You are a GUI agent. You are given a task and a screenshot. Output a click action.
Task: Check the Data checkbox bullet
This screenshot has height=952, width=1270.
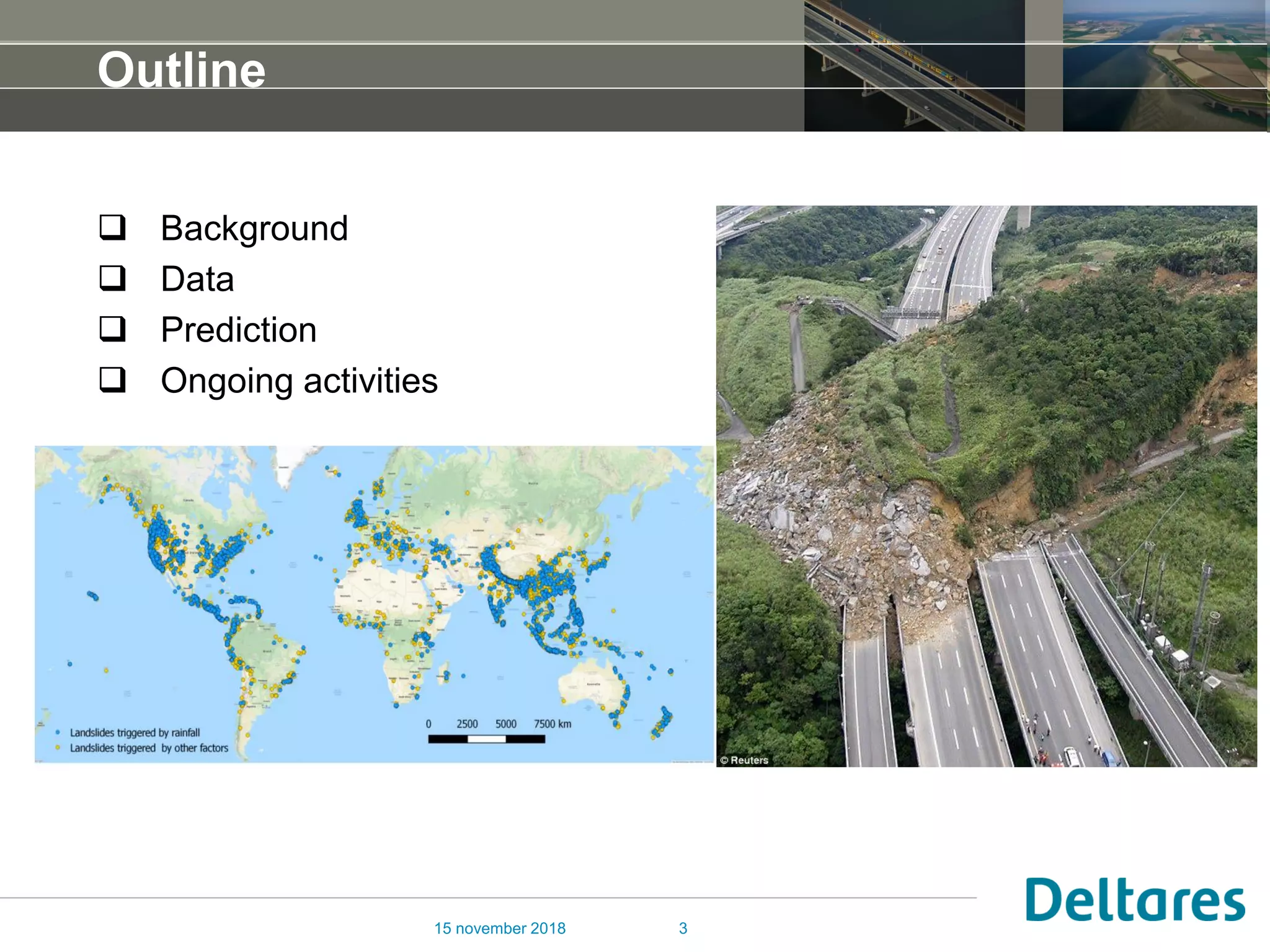tap(112, 278)
